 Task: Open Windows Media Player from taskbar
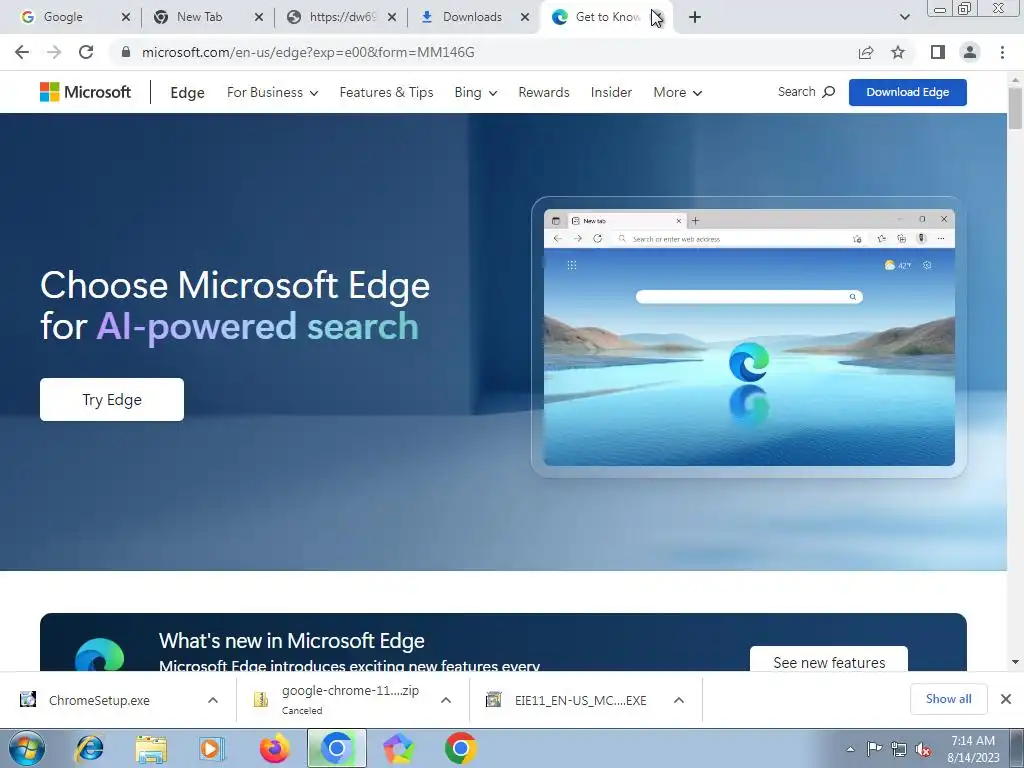click(x=212, y=748)
